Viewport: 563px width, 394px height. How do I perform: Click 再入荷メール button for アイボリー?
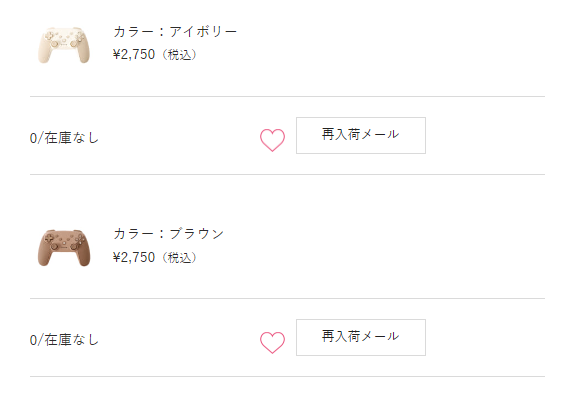361,135
